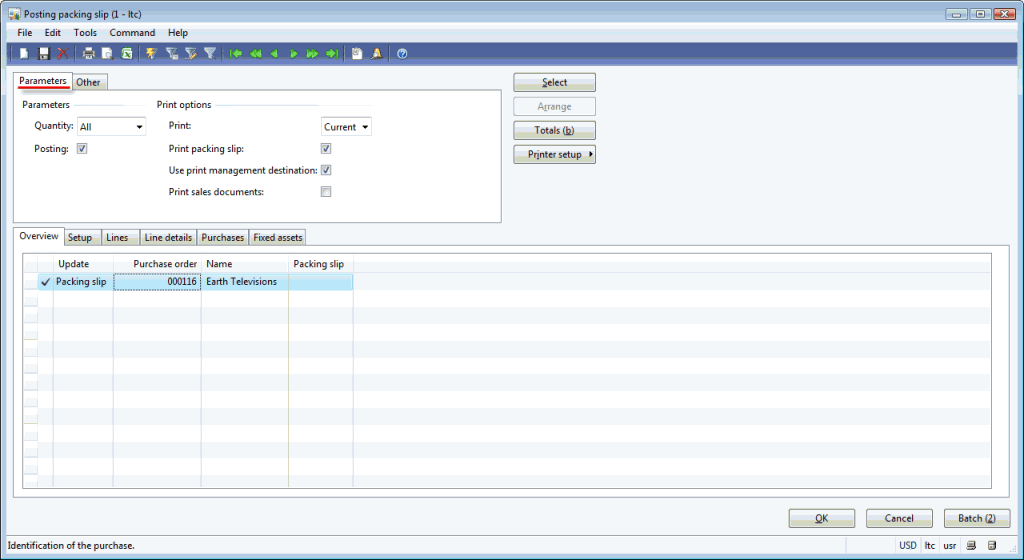Screen dimensions: 1024x560
Task: Open the Edit menu
Action: point(52,33)
